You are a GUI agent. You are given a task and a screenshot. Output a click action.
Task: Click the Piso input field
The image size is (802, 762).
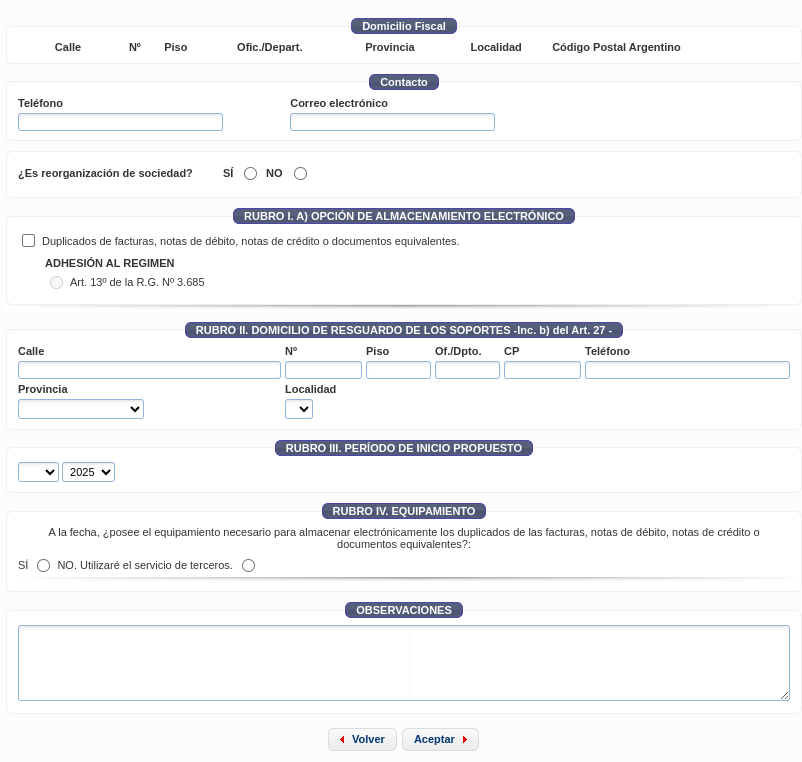coord(398,370)
